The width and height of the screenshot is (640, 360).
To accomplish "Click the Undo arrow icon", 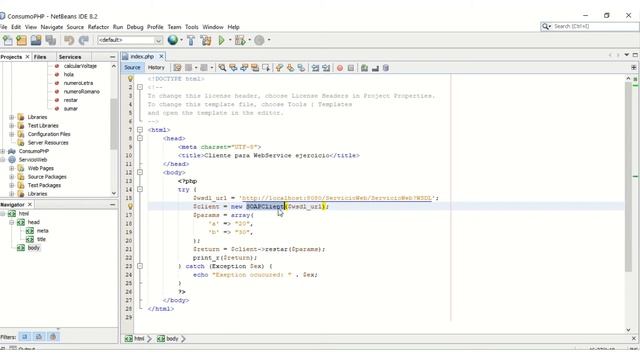I will 69,40.
